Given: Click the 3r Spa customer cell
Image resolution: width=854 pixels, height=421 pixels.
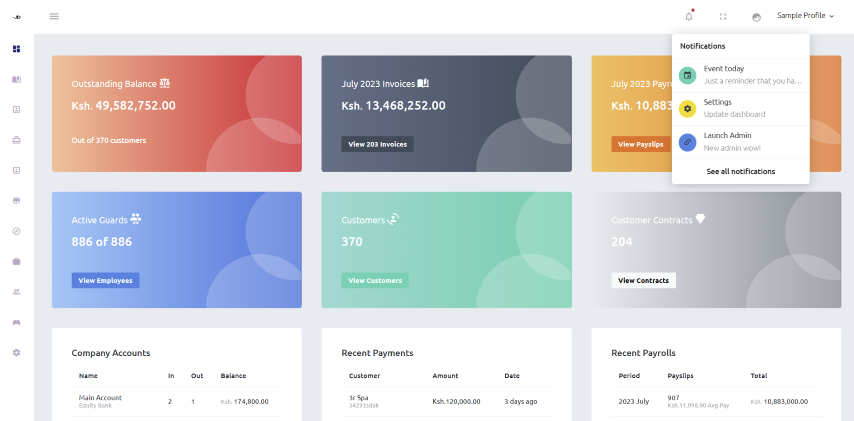Looking at the screenshot, I should (364, 401).
